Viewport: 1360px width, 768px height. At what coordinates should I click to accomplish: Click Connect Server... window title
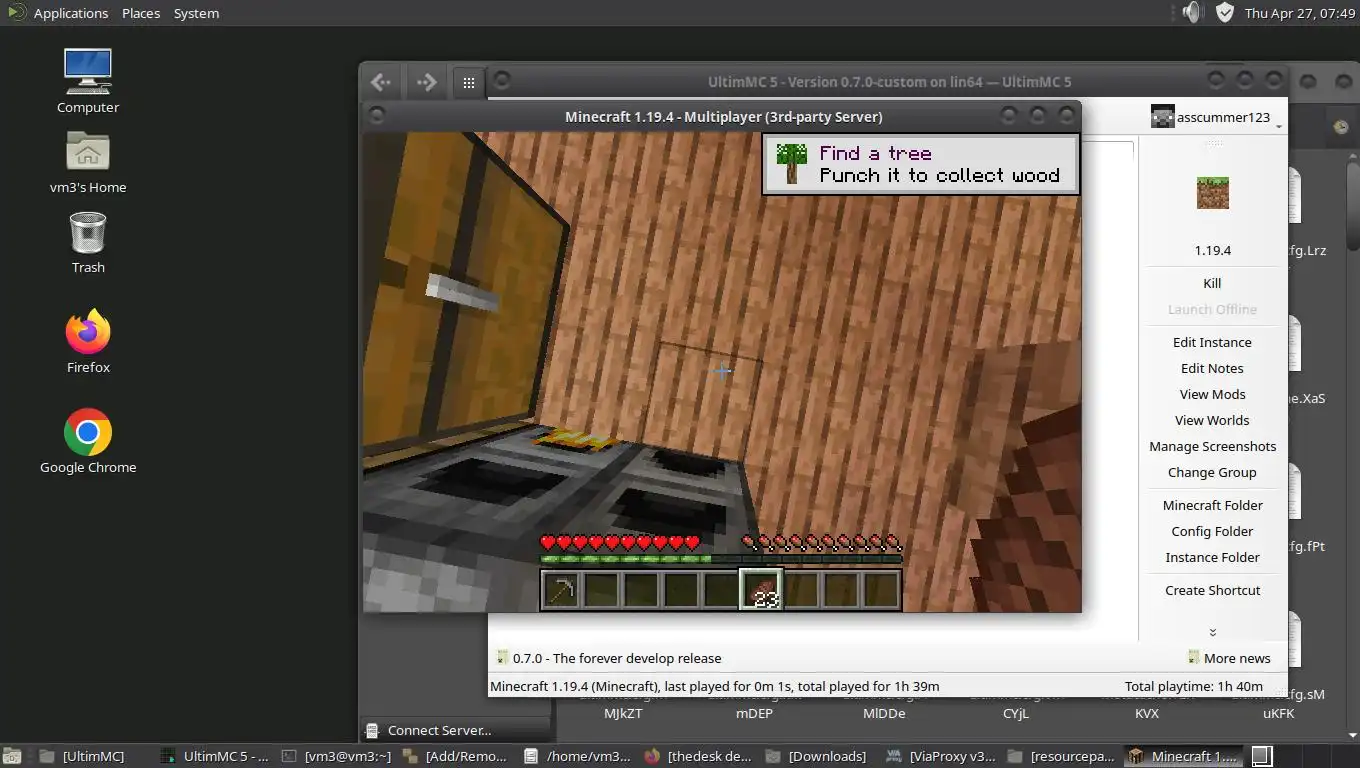tap(440, 730)
